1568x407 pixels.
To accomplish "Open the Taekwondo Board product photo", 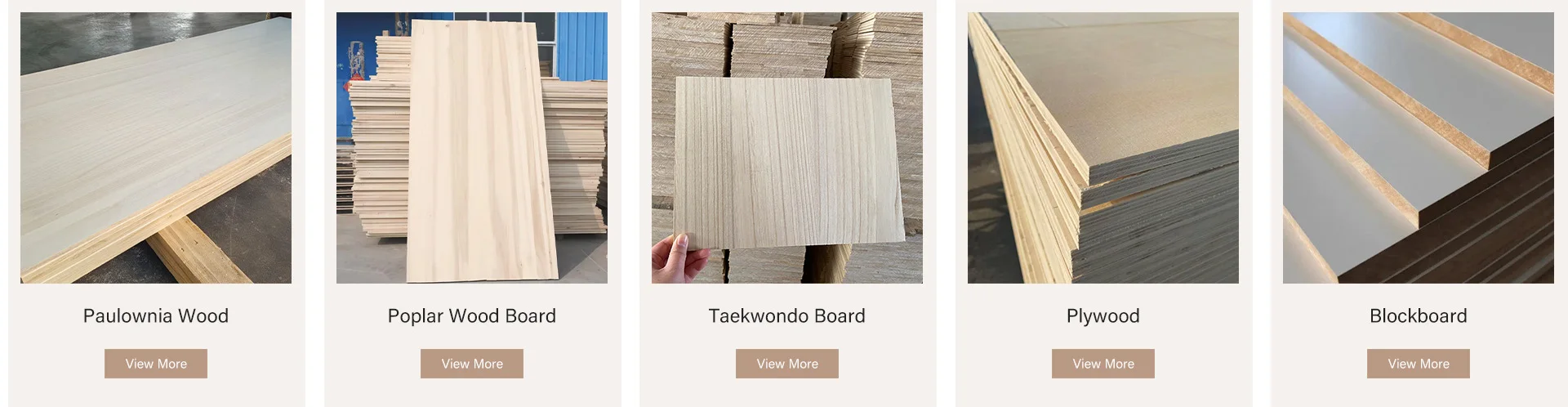I will 787,148.
